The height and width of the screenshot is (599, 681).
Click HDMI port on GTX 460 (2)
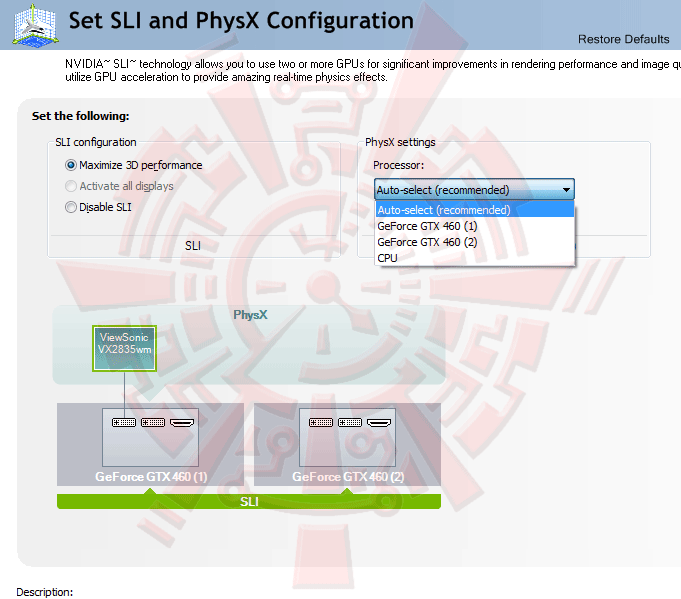click(x=379, y=422)
